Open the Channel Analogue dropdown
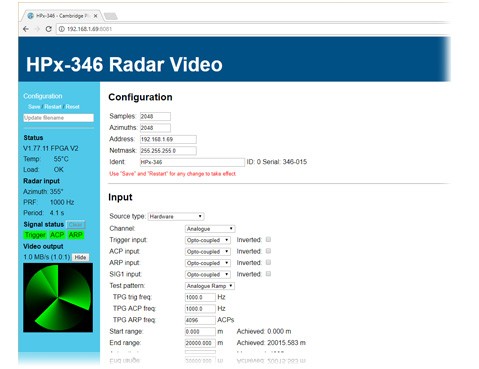The width and height of the screenshot is (479, 369). (210, 229)
